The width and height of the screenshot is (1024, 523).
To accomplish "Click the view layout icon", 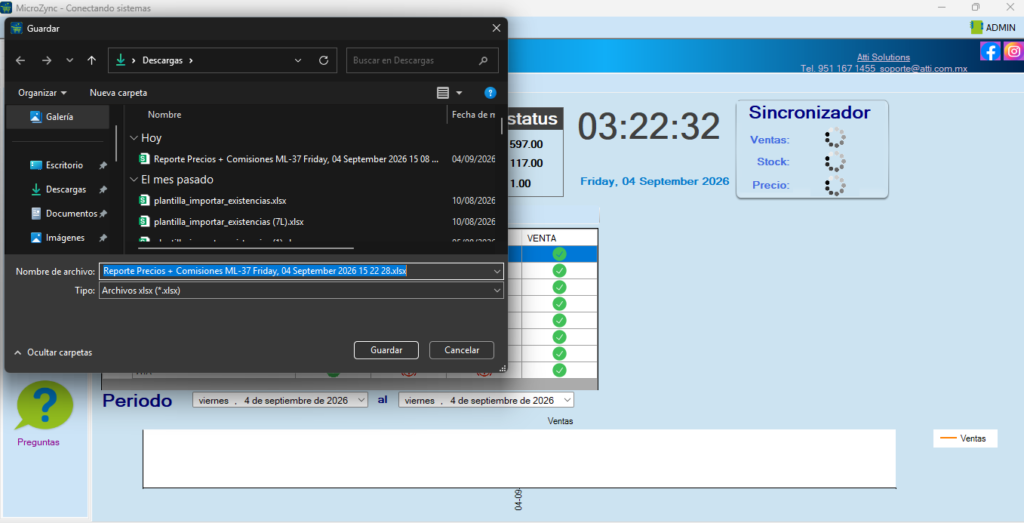I will 443,93.
